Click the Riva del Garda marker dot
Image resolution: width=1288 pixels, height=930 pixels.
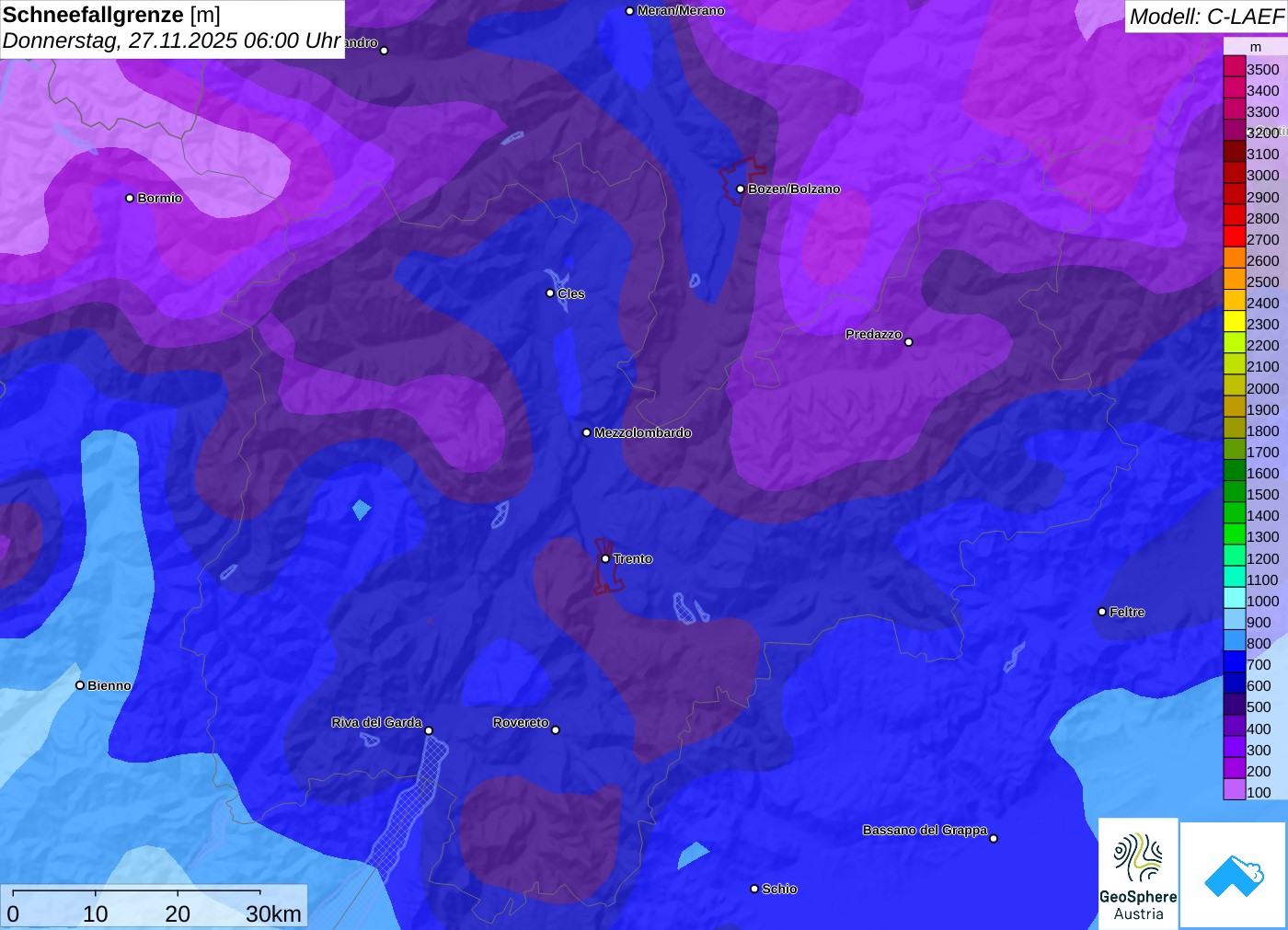click(x=429, y=730)
